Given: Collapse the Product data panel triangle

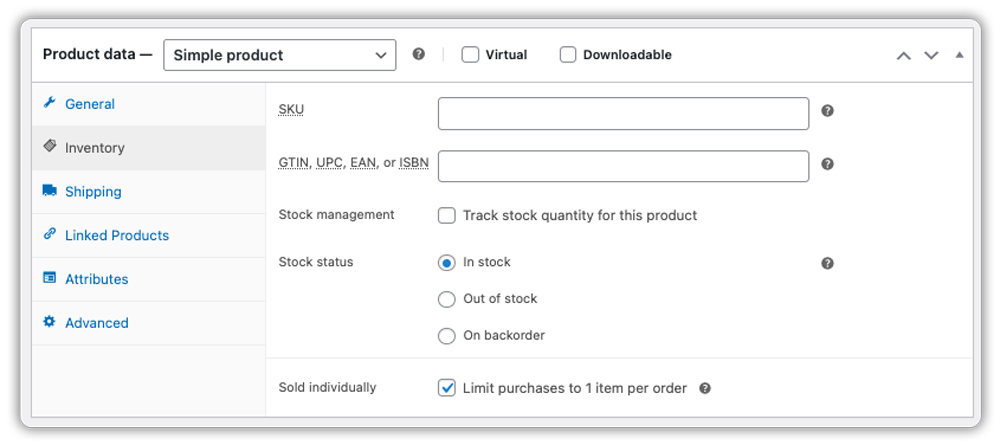Looking at the screenshot, I should click(x=959, y=55).
